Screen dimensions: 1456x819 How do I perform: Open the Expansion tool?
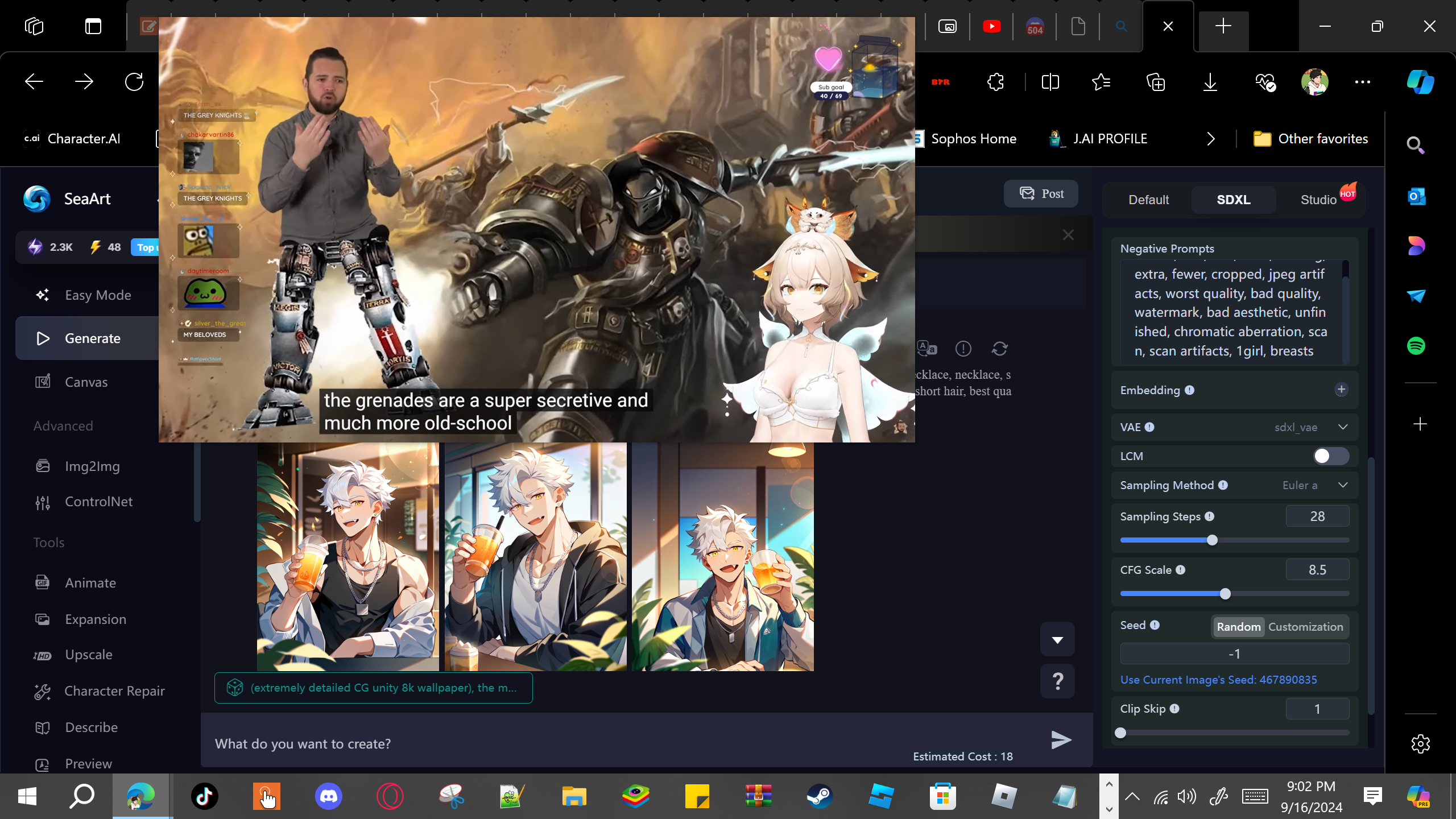pos(96,619)
